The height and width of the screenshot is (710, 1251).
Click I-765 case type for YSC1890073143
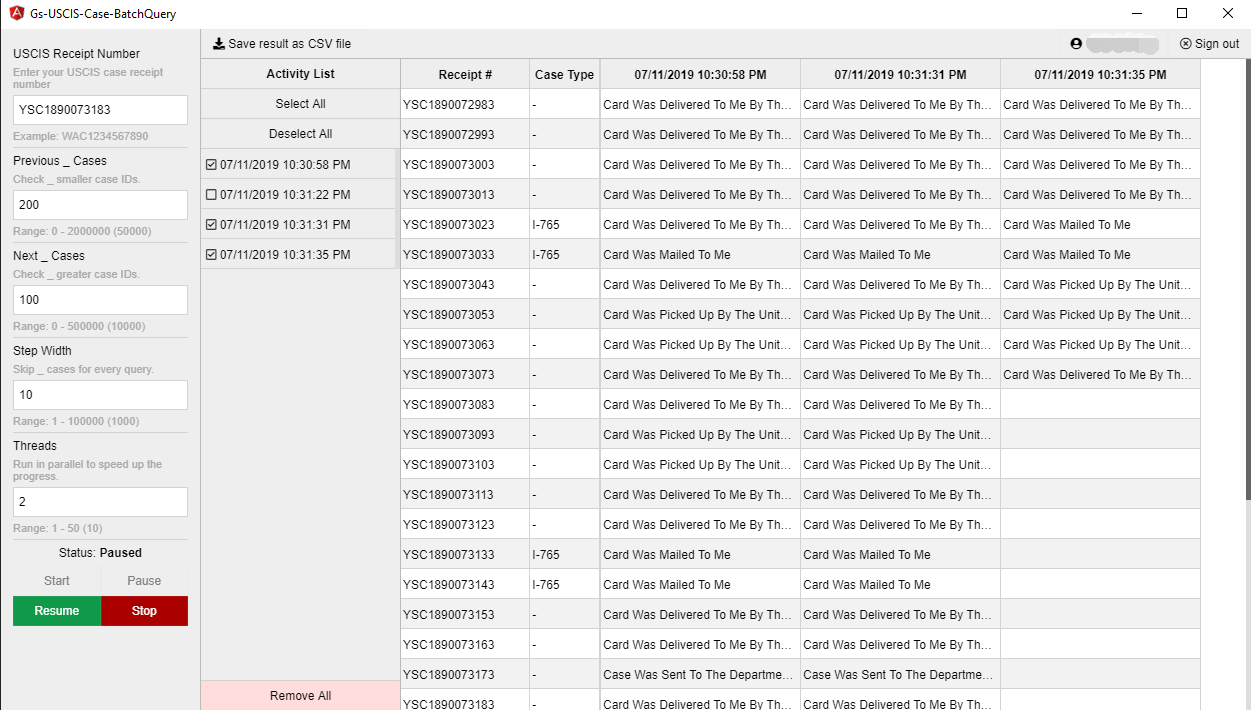(x=565, y=585)
